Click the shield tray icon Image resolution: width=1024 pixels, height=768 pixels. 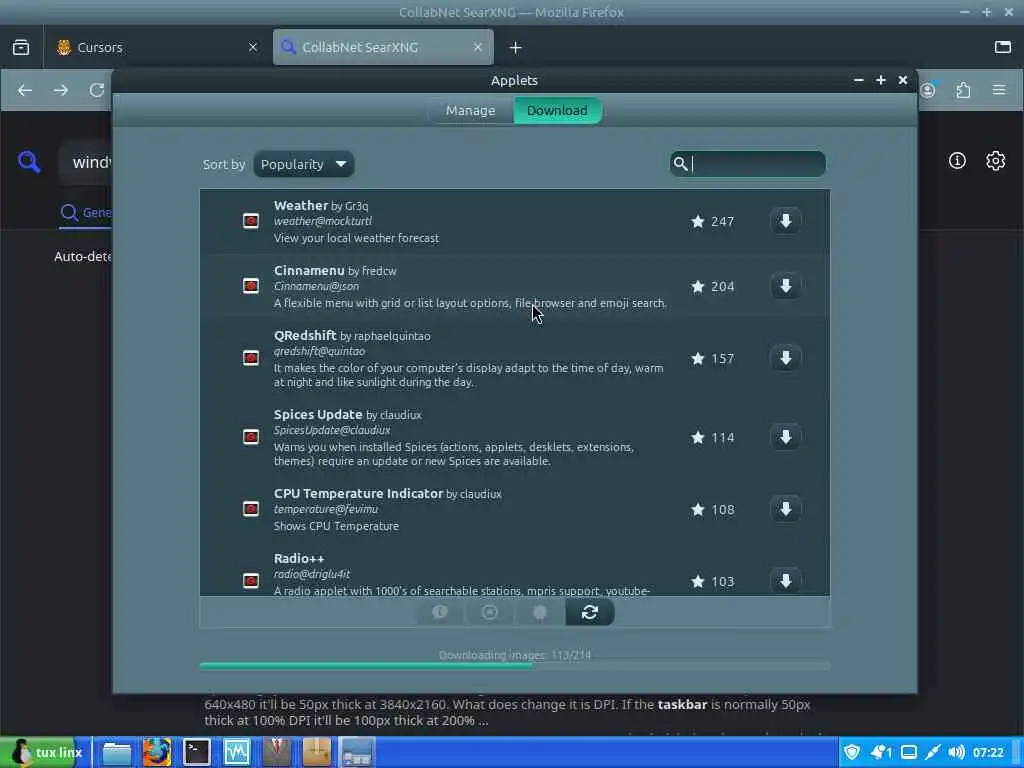tap(852, 752)
